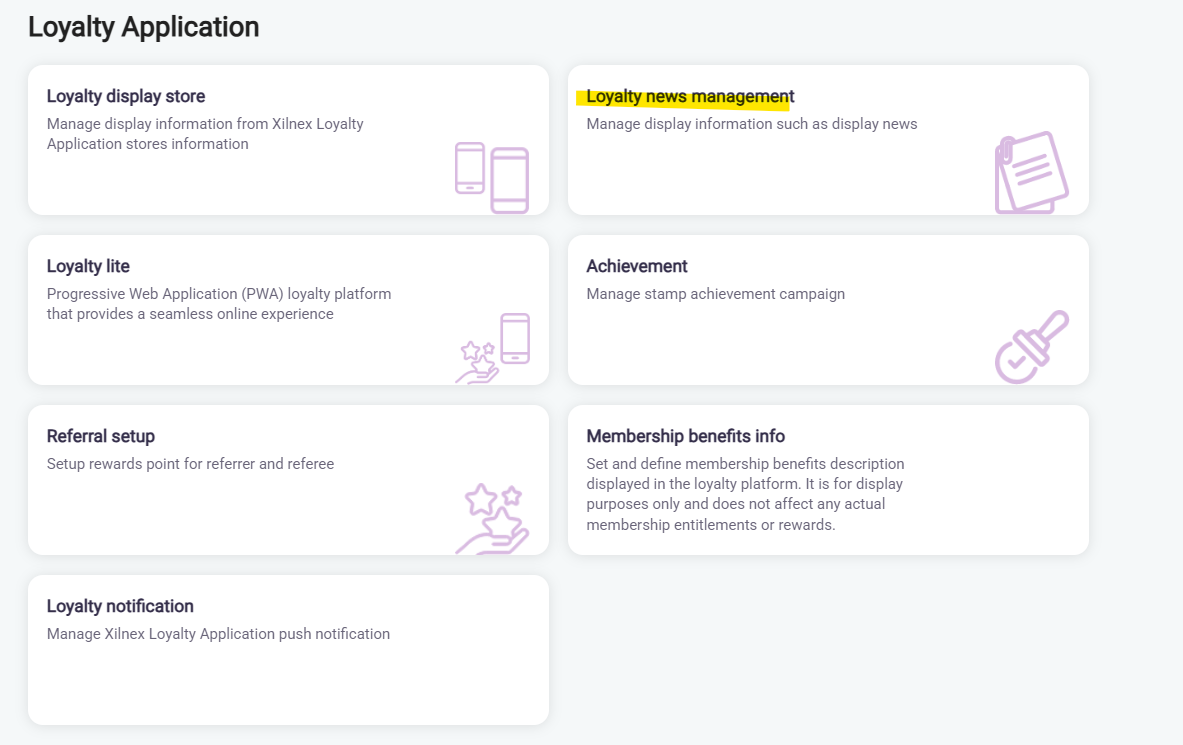Open the Referral setup title
Viewport: 1183px width, 745px height.
[x=101, y=437]
